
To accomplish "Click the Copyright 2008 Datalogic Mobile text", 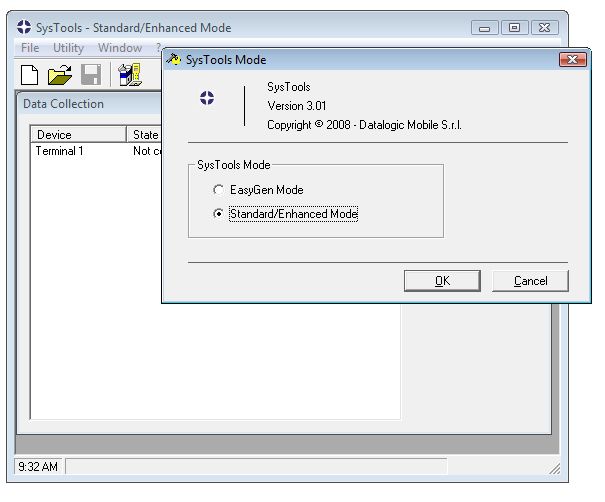I will click(364, 125).
